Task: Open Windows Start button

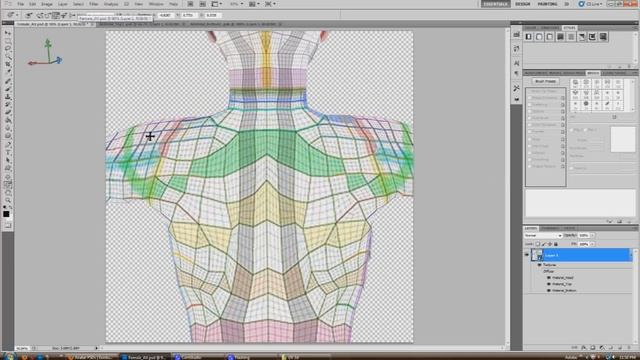Action: click(8, 357)
